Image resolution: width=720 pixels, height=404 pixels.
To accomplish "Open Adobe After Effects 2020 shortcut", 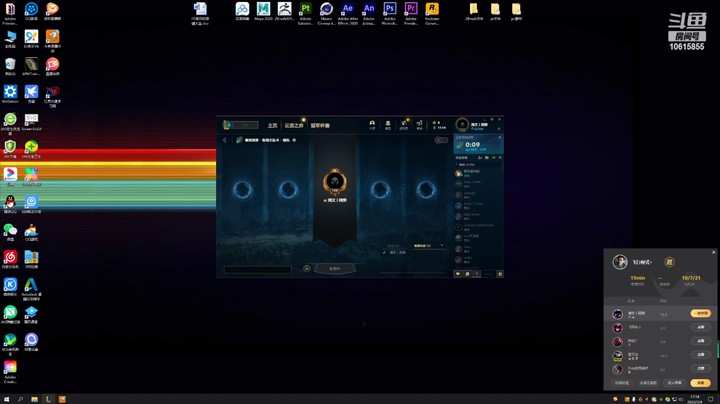I will 348,13.
